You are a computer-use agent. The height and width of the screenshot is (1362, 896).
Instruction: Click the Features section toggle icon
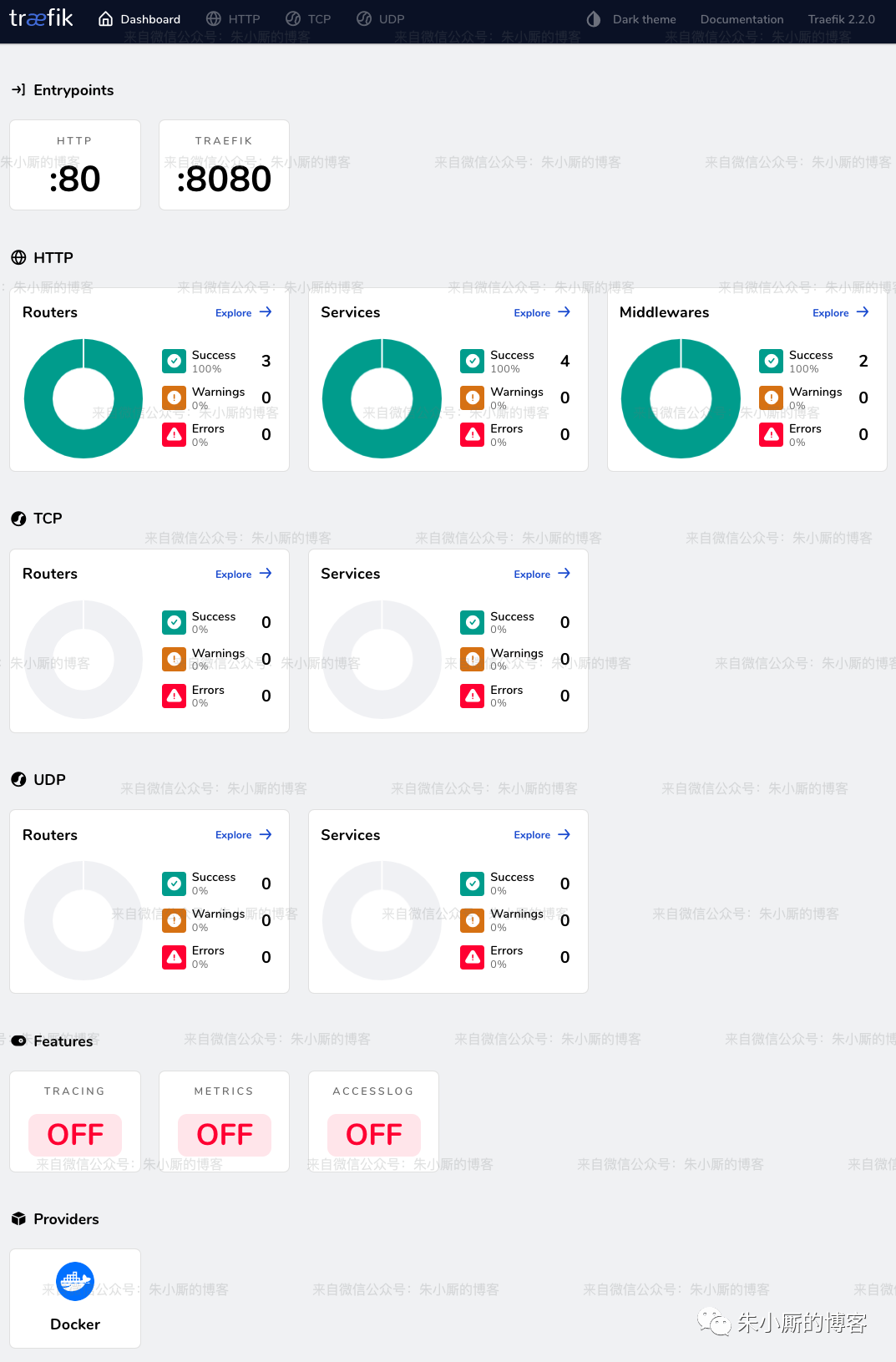[x=18, y=1040]
